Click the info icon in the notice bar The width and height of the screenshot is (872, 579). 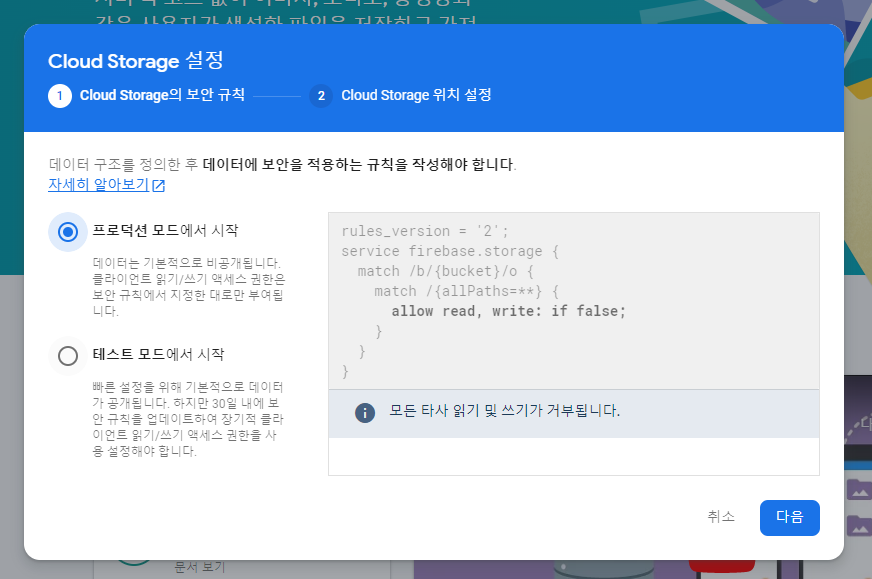click(365, 413)
